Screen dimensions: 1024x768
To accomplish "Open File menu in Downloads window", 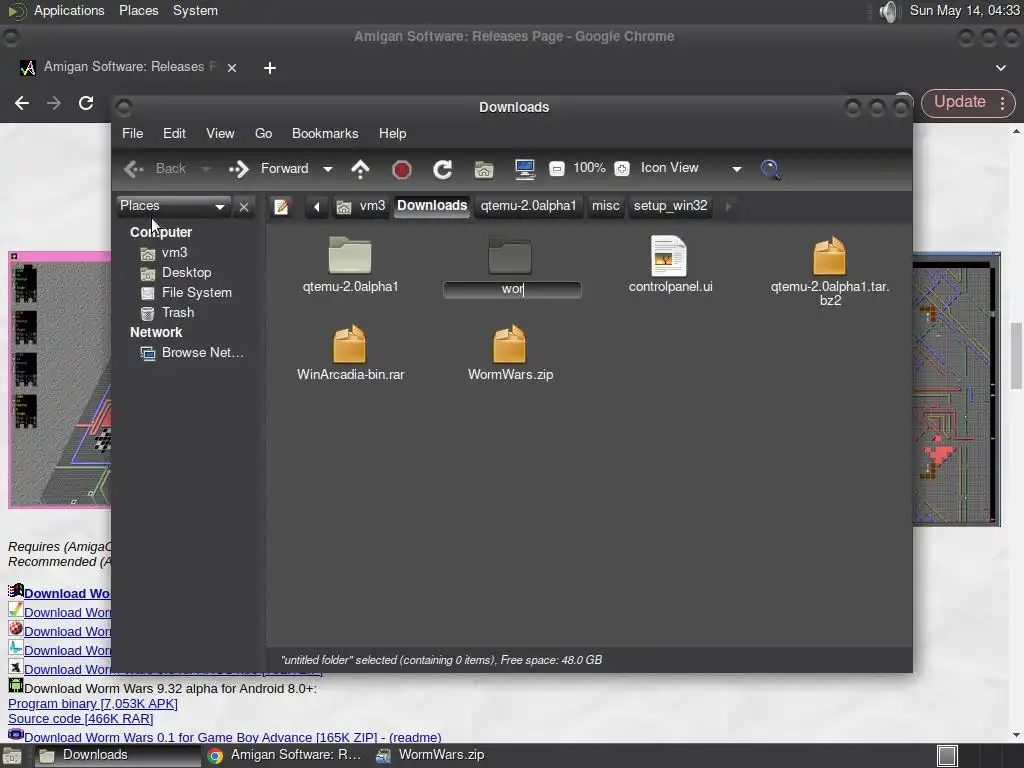I will pyautogui.click(x=133, y=133).
